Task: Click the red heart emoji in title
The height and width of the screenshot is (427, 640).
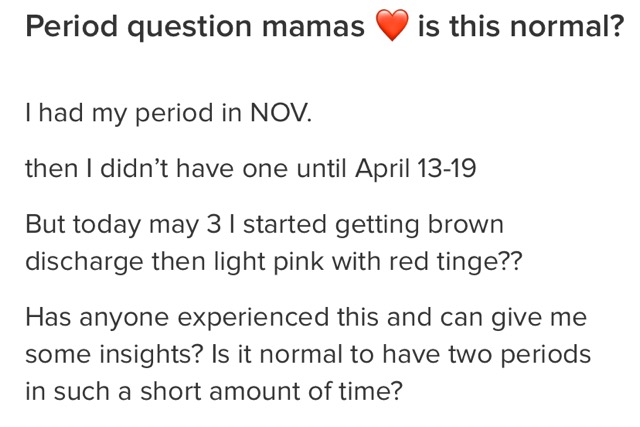Action: (x=391, y=24)
